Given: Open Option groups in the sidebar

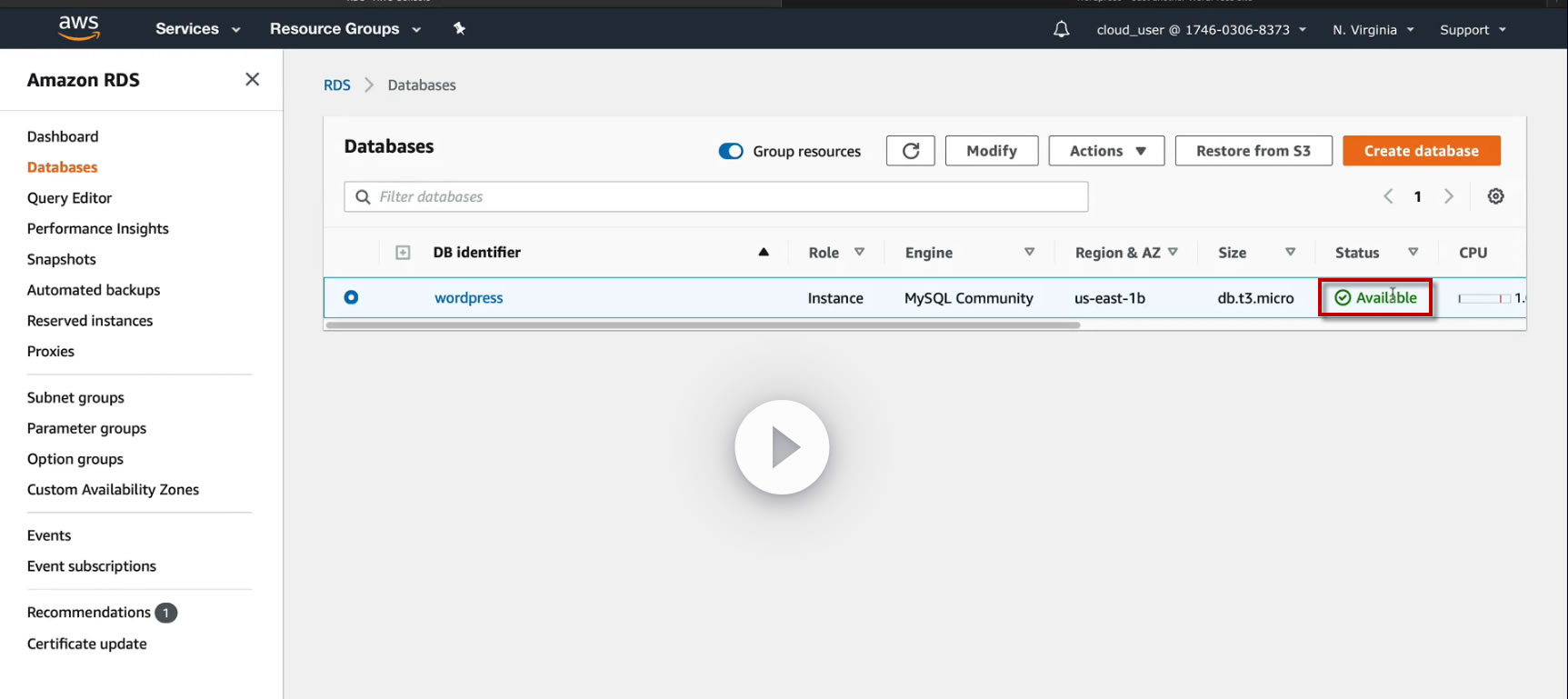Looking at the screenshot, I should (75, 459).
